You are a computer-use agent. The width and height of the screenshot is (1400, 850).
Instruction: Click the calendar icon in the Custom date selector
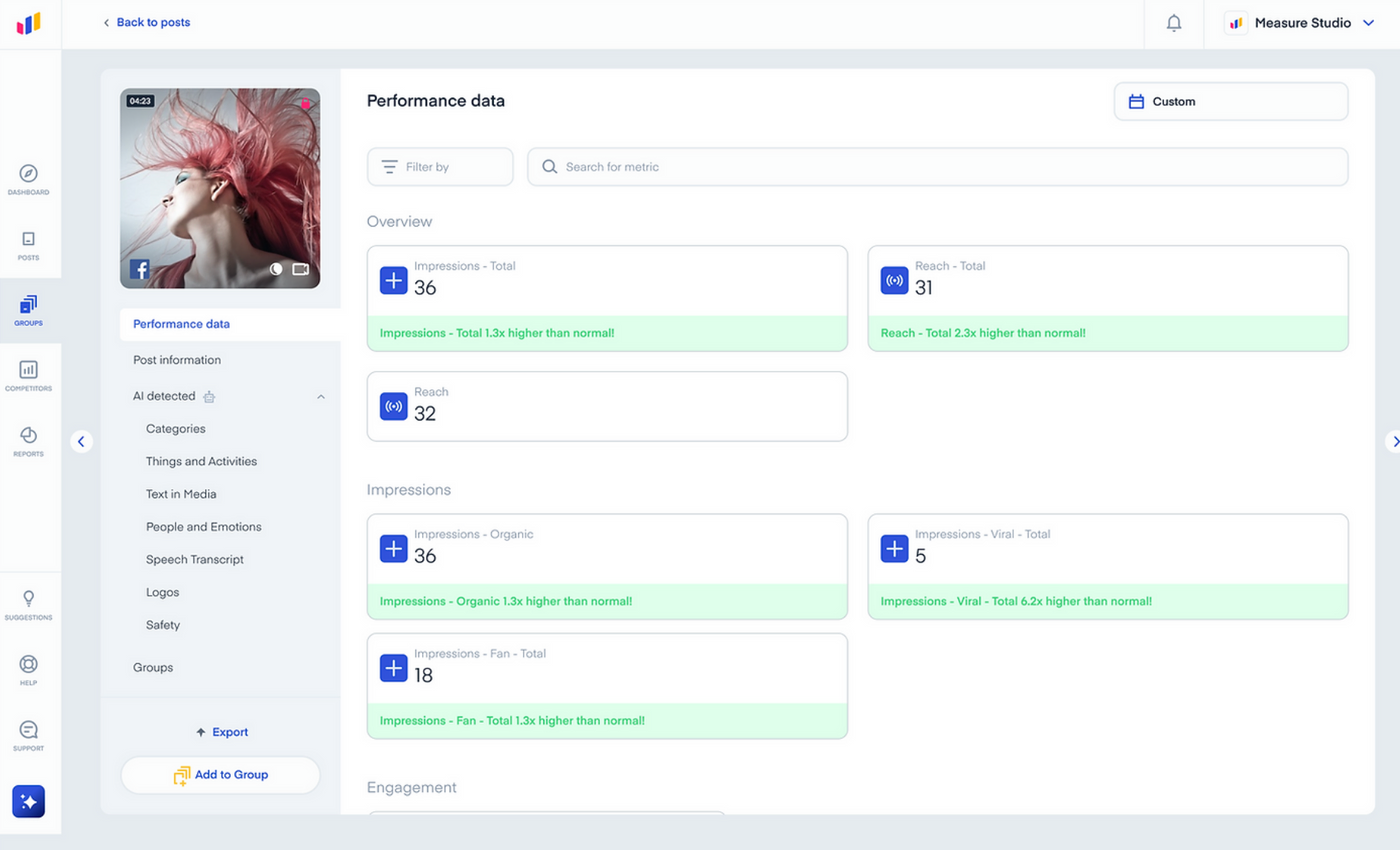coord(1136,101)
